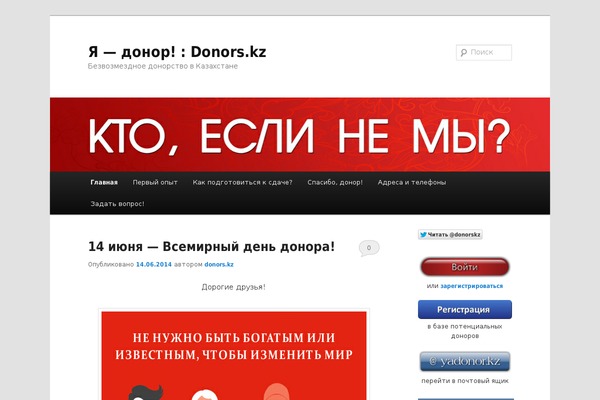This screenshot has height=400, width=600.
Task: Open the КТО, ЕСЛИ НЕ МЫ? banner
Action: [300, 135]
